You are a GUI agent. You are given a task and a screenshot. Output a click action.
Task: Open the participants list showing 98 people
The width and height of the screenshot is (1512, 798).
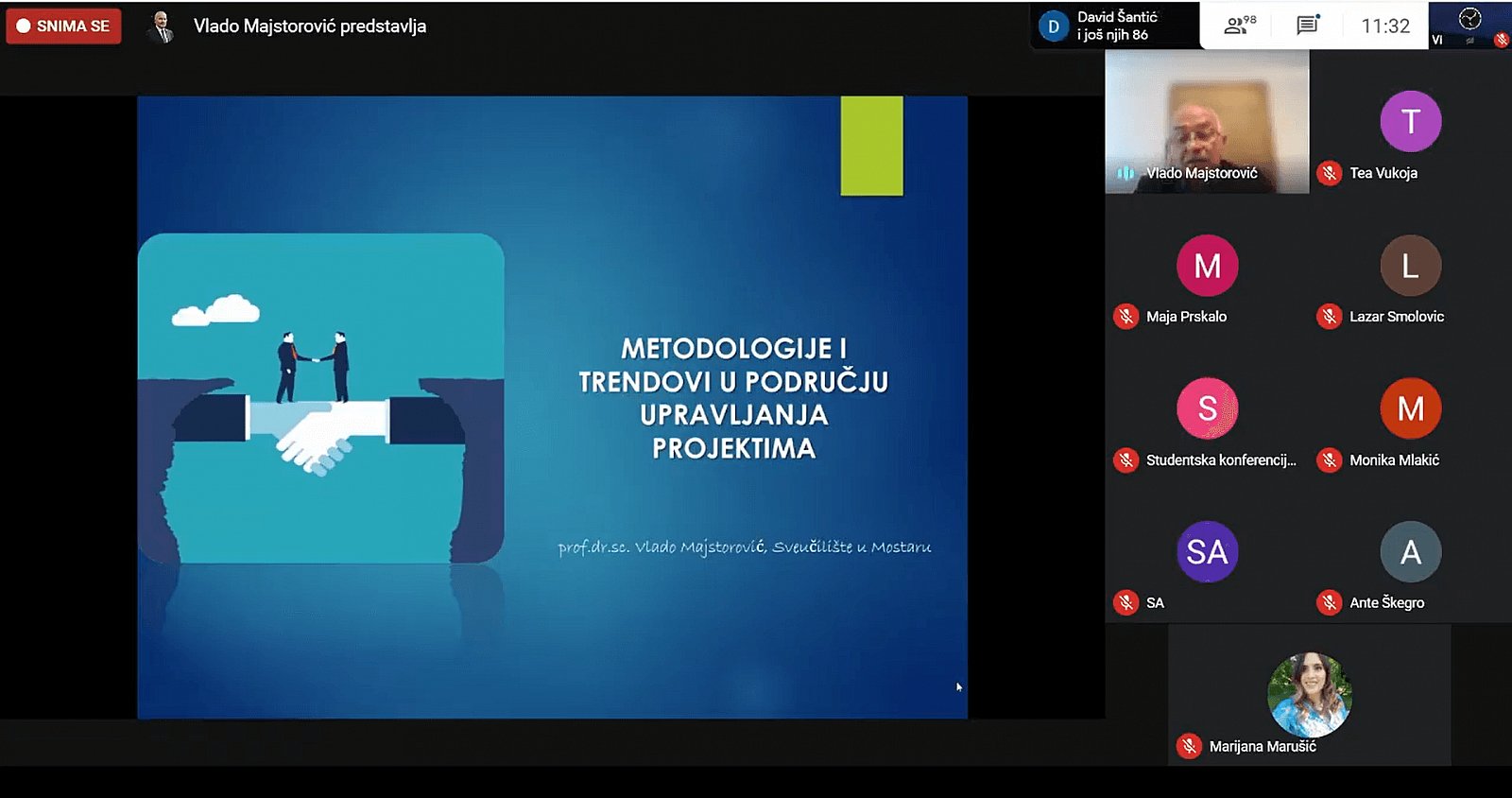pyautogui.click(x=1239, y=26)
